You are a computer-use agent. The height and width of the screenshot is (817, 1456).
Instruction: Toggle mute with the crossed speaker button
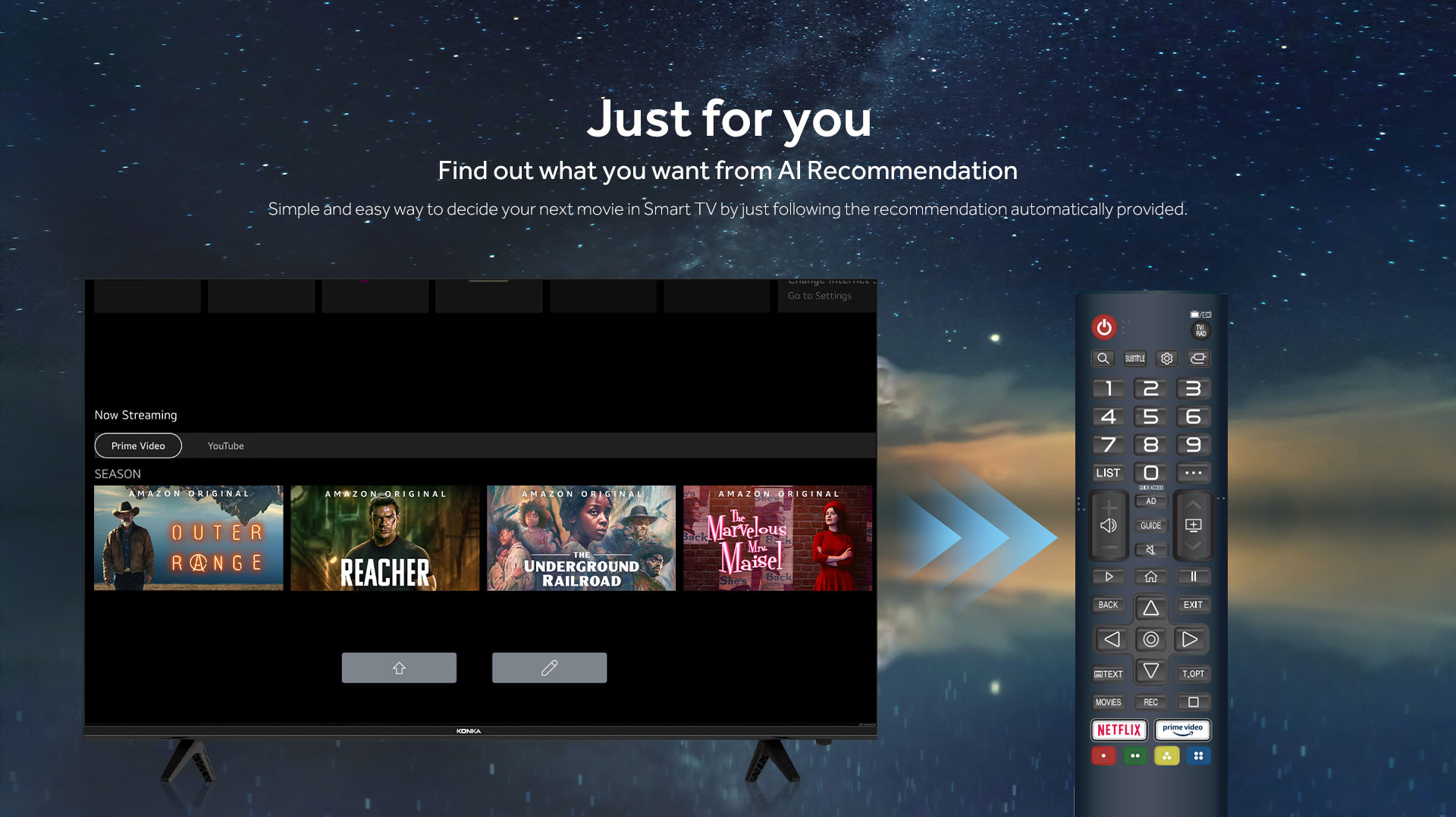click(x=1151, y=550)
